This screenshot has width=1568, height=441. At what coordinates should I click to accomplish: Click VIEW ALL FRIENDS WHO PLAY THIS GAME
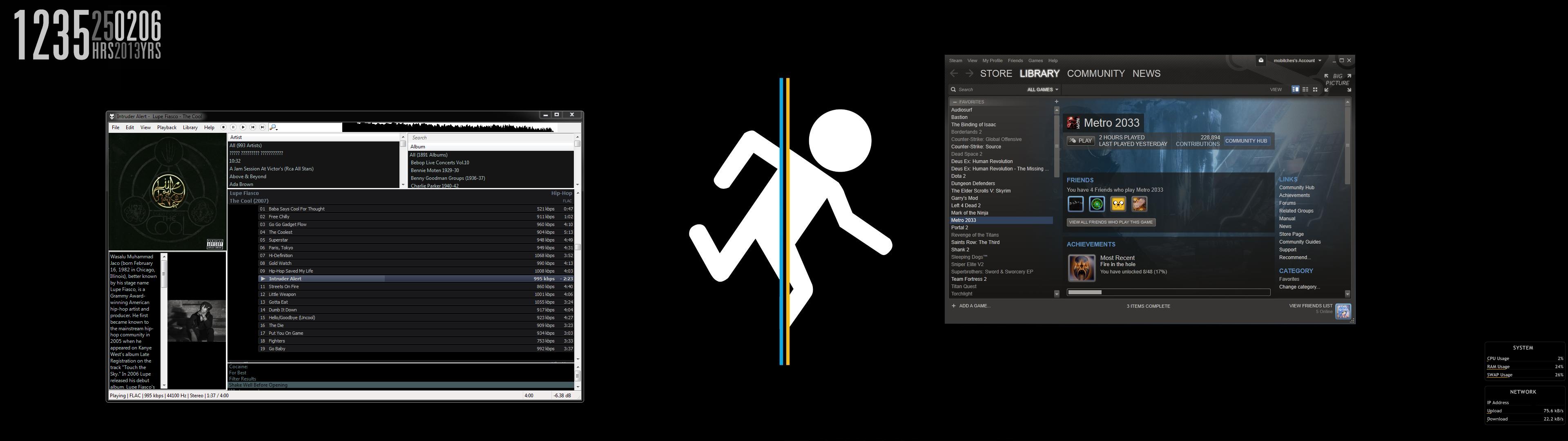coord(1111,222)
